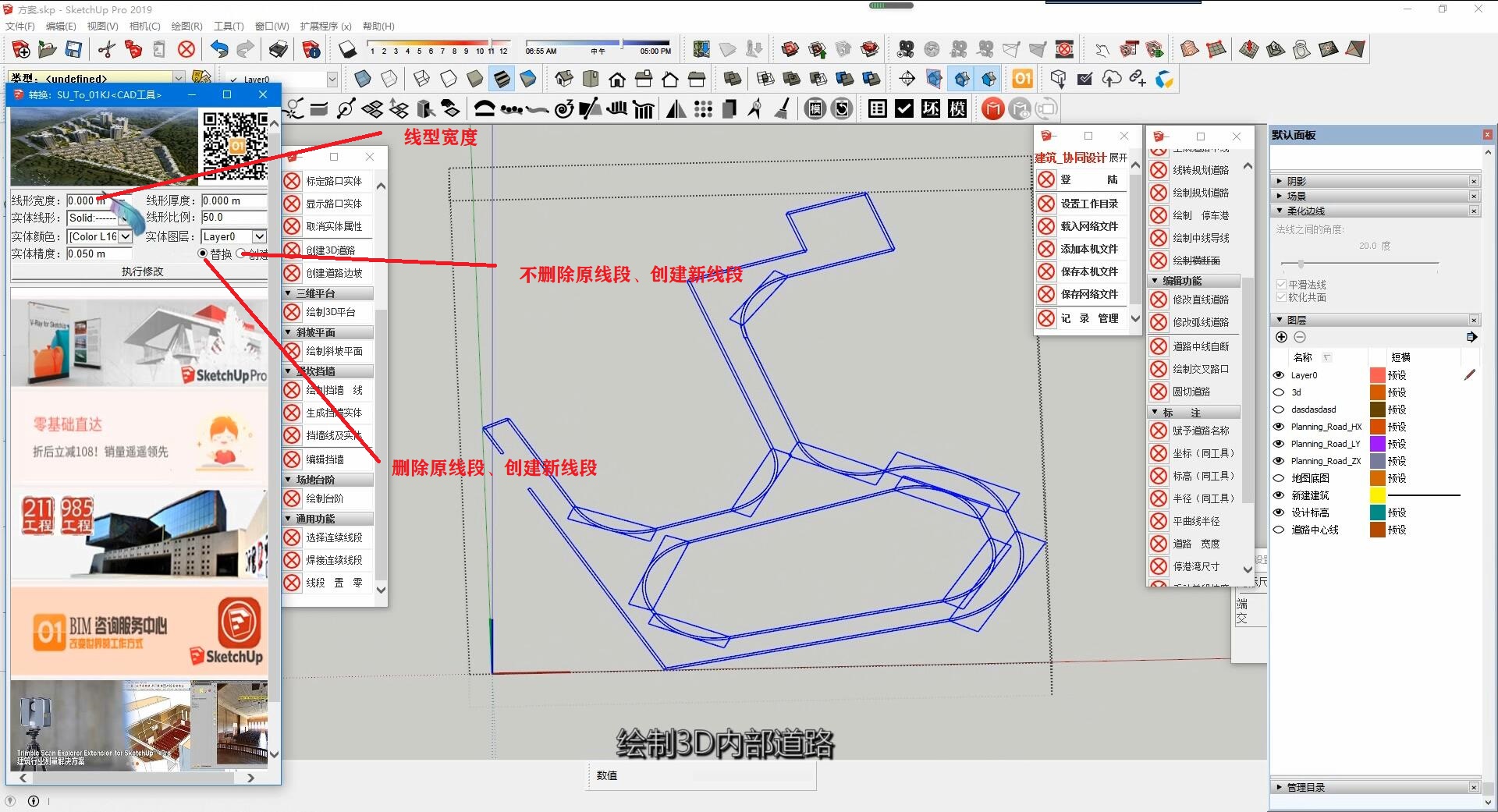This screenshot has width=1498, height=812.
Task: Click the 新建建筑 yellow color swatch
Action: coord(1378,495)
